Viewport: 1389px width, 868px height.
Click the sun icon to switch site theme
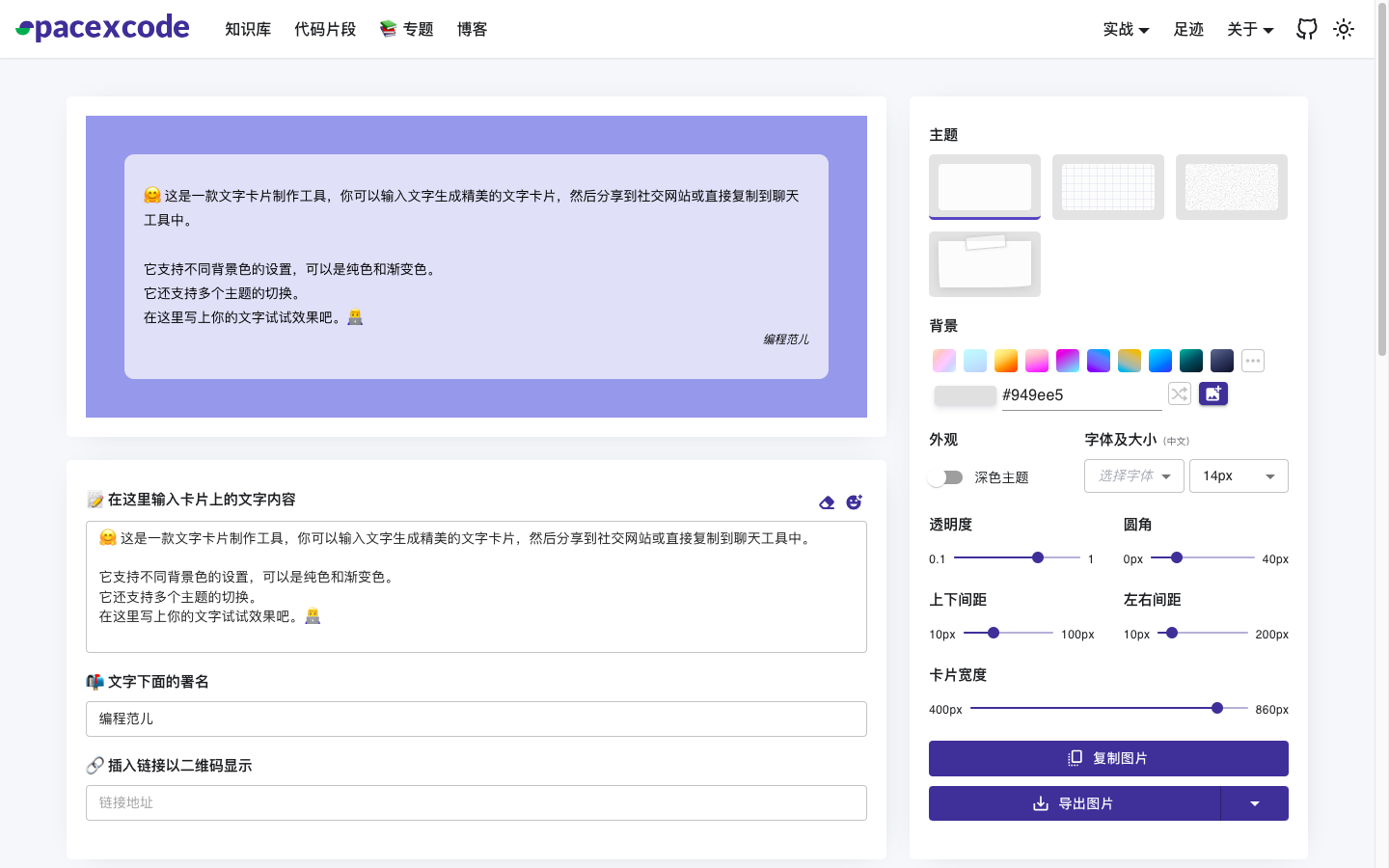tap(1344, 29)
